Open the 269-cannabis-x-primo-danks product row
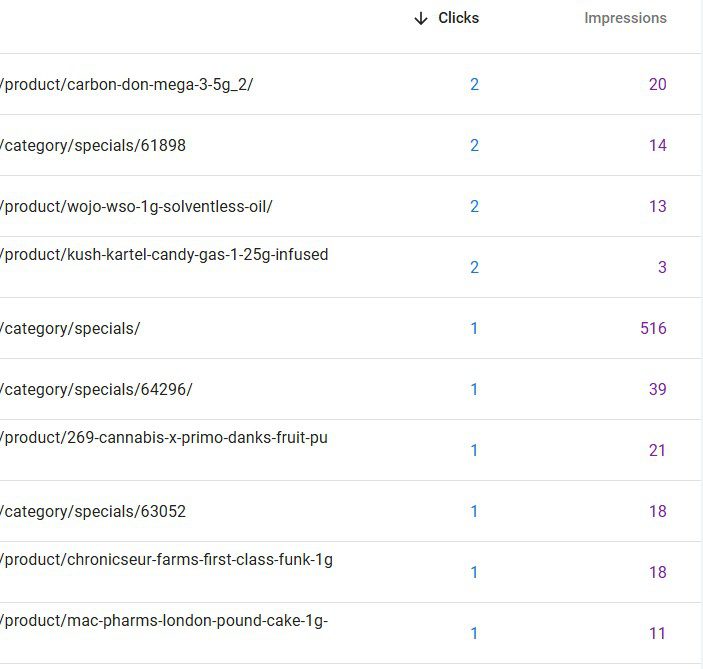703x669 pixels. 165,438
